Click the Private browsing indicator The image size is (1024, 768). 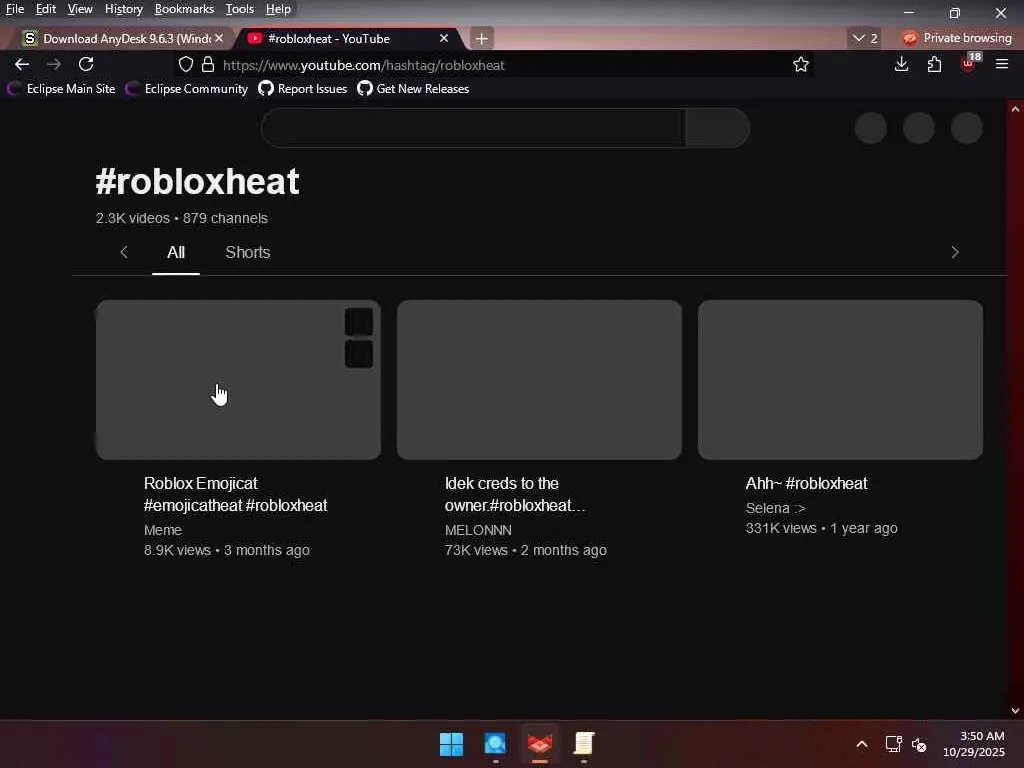pos(957,38)
